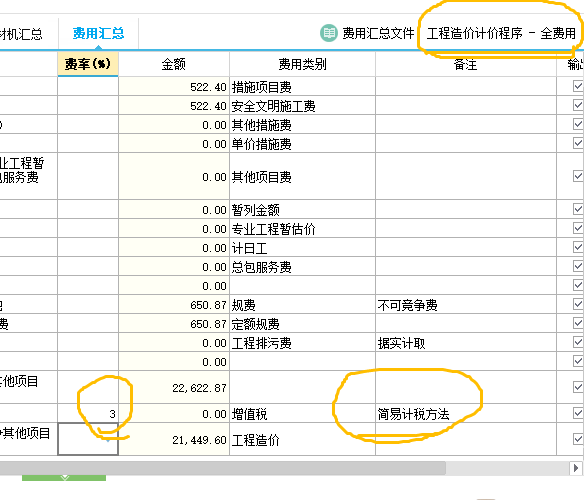
Task: Click the 22,622.87 amount cell
Action: click(x=174, y=387)
